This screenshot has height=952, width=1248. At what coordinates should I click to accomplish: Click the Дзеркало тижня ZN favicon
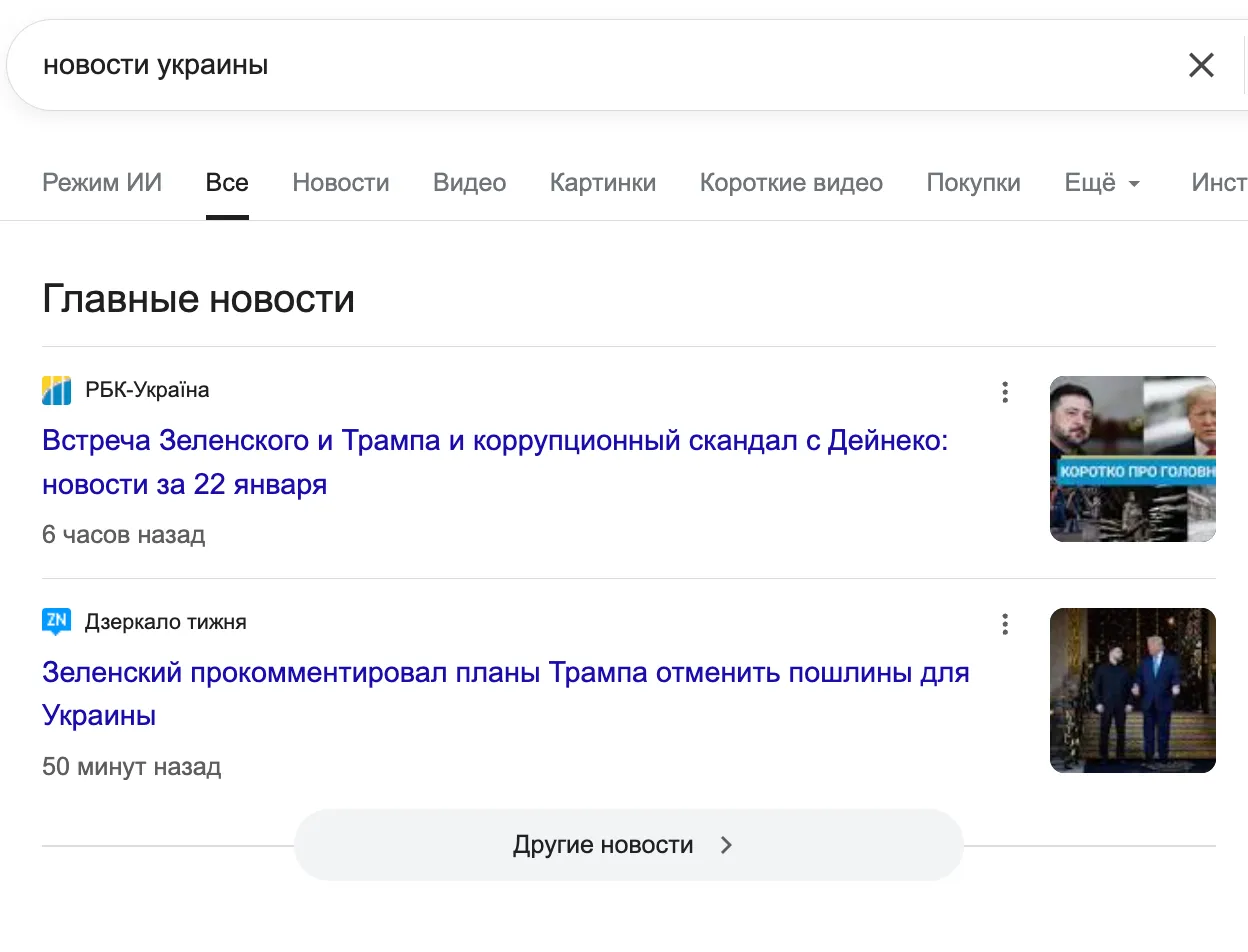click(x=57, y=621)
